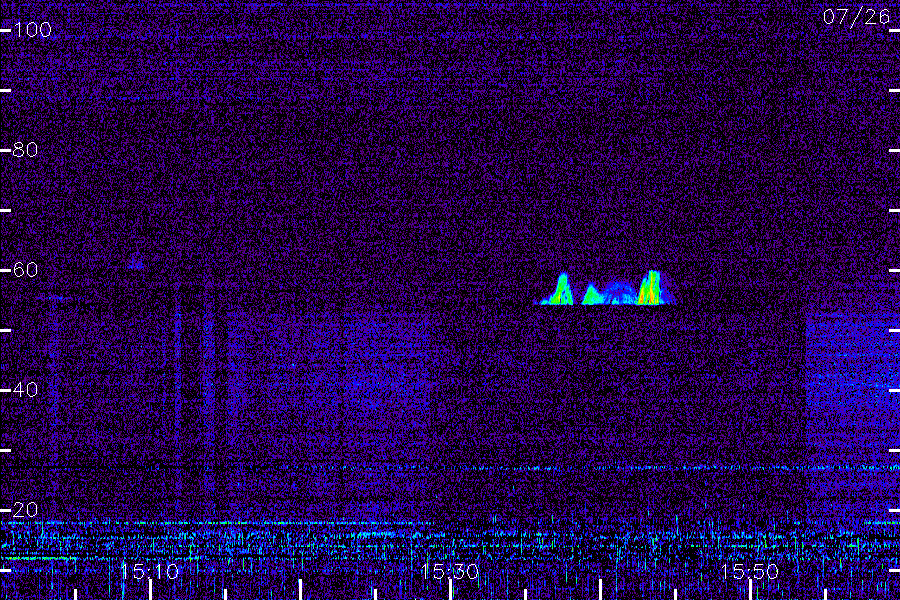Viewport: 900px width, 600px height.
Task: Click the 40 frequency axis label
Action: click(x=25, y=390)
